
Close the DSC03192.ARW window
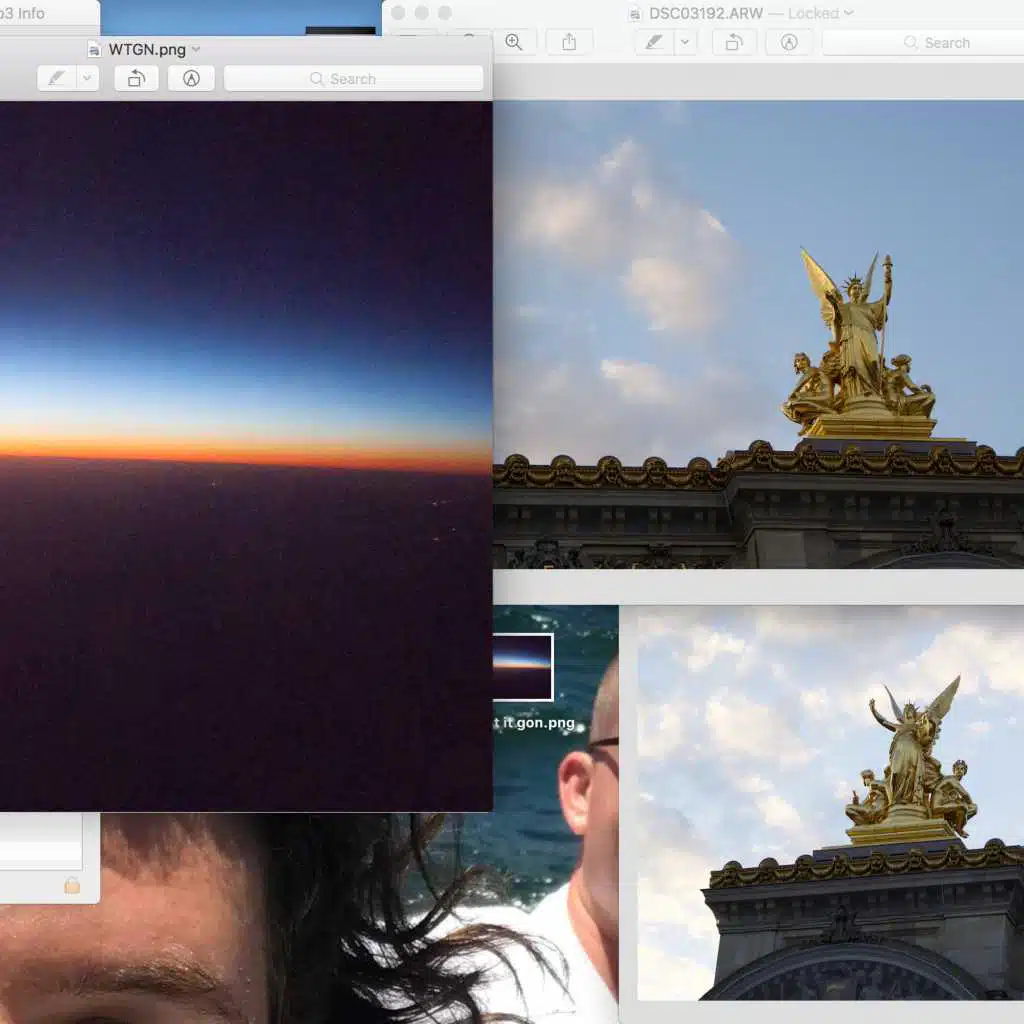(398, 13)
